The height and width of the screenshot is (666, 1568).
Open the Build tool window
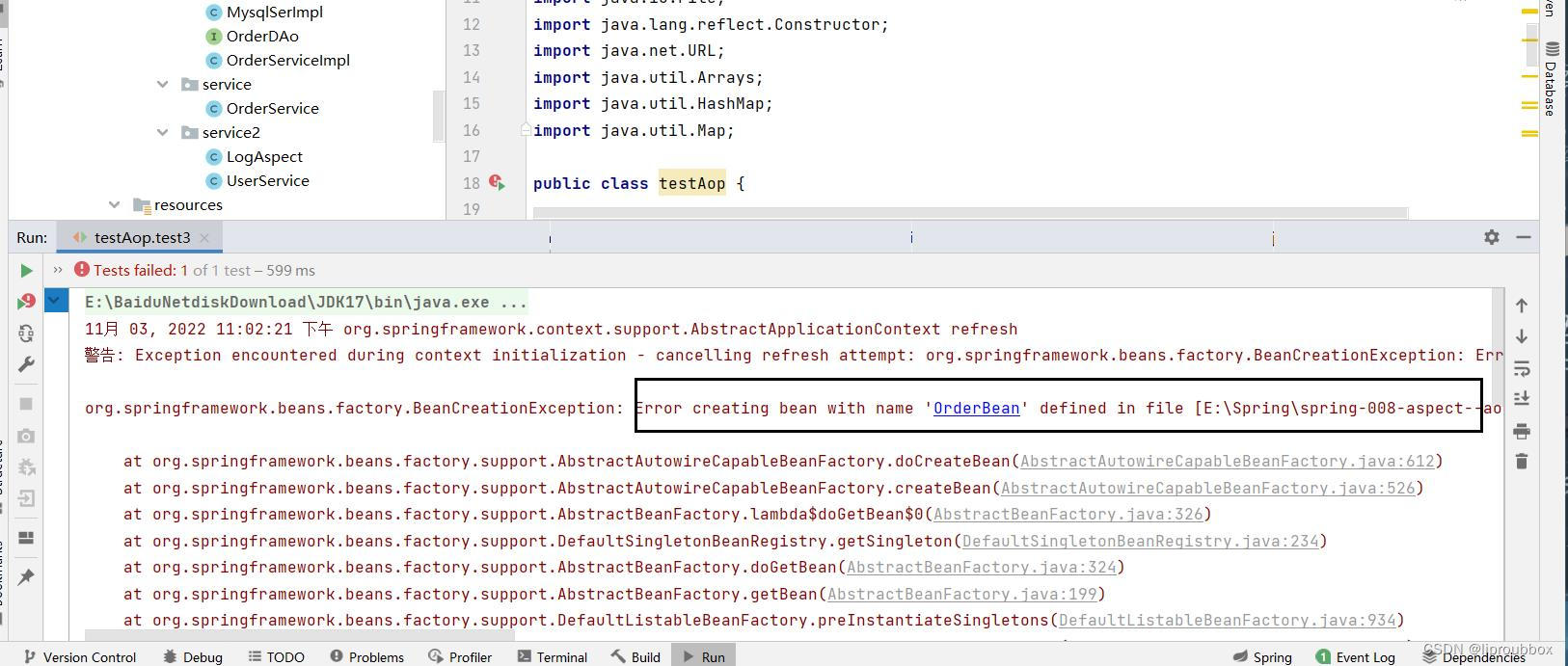coord(635,656)
